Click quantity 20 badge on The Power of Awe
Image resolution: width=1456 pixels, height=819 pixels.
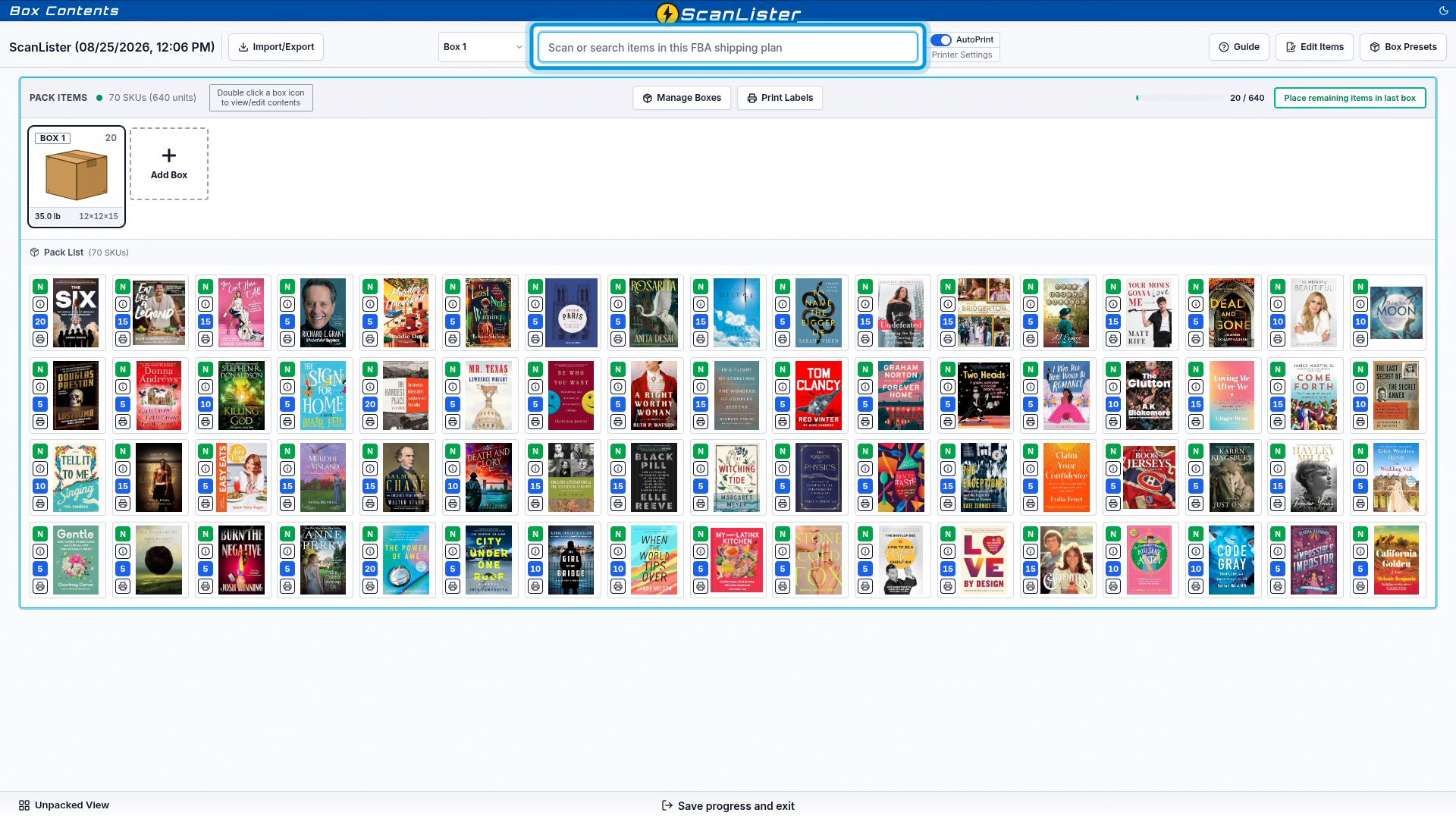(x=370, y=569)
